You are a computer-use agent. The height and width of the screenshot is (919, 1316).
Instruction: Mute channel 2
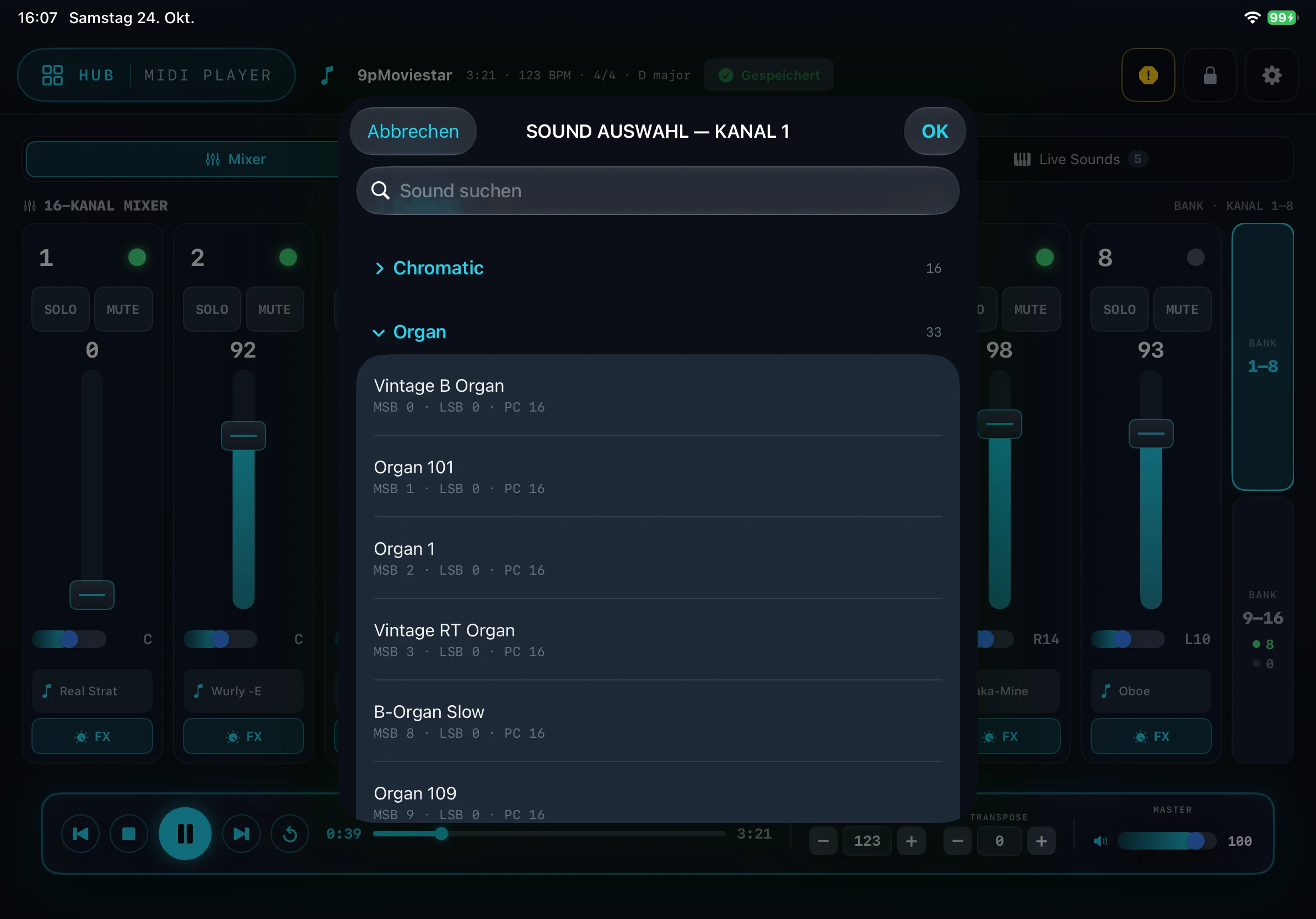point(274,310)
